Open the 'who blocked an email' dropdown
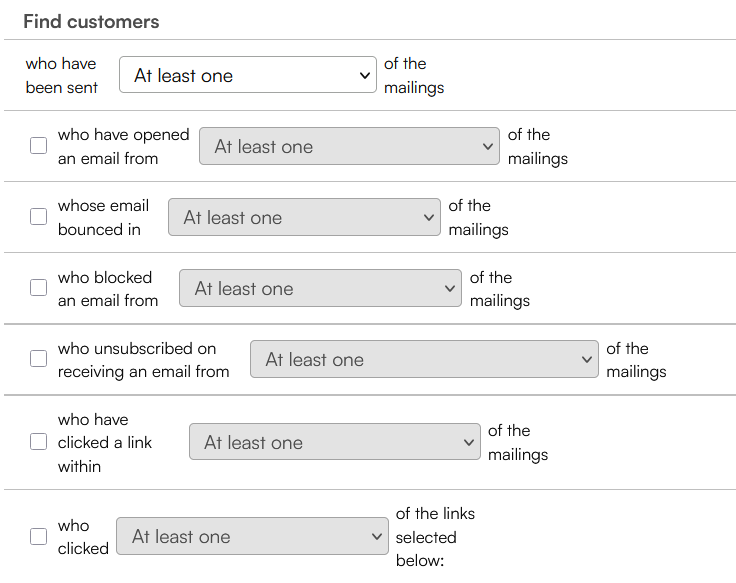Image resolution: width=736 pixels, height=583 pixels. [x=320, y=288]
